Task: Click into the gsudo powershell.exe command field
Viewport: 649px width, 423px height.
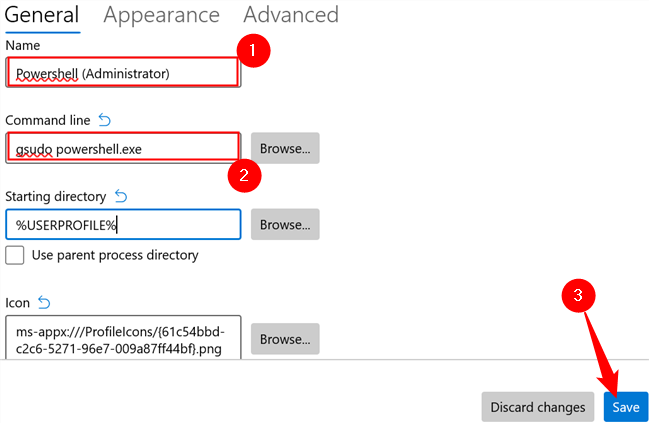Action: (123, 148)
